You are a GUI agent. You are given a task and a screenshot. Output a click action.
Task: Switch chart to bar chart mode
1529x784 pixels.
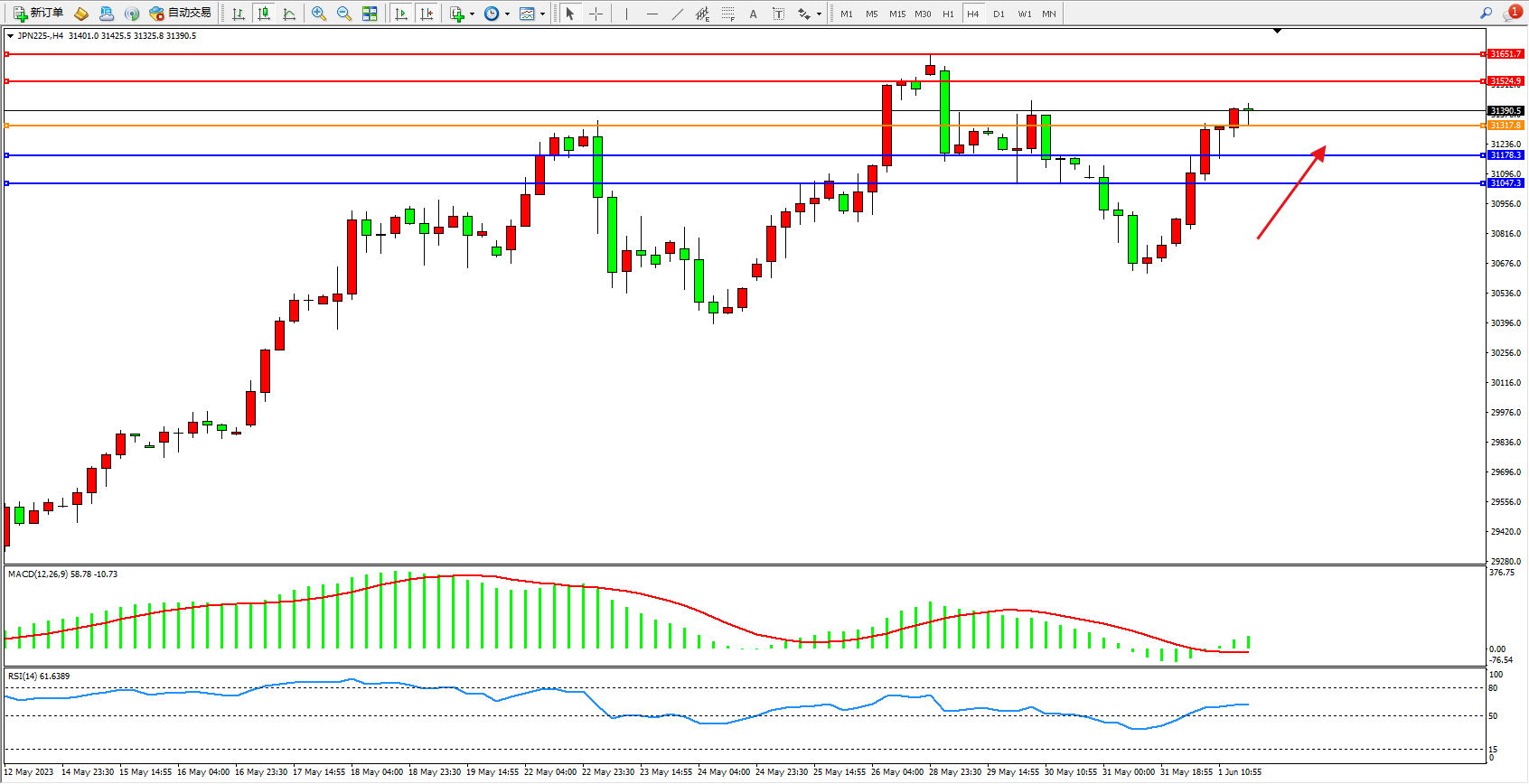(x=239, y=14)
